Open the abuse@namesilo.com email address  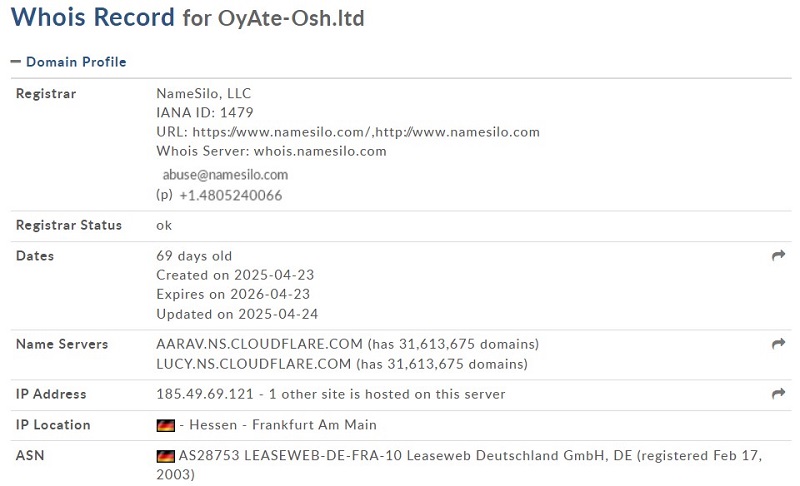pos(225,175)
